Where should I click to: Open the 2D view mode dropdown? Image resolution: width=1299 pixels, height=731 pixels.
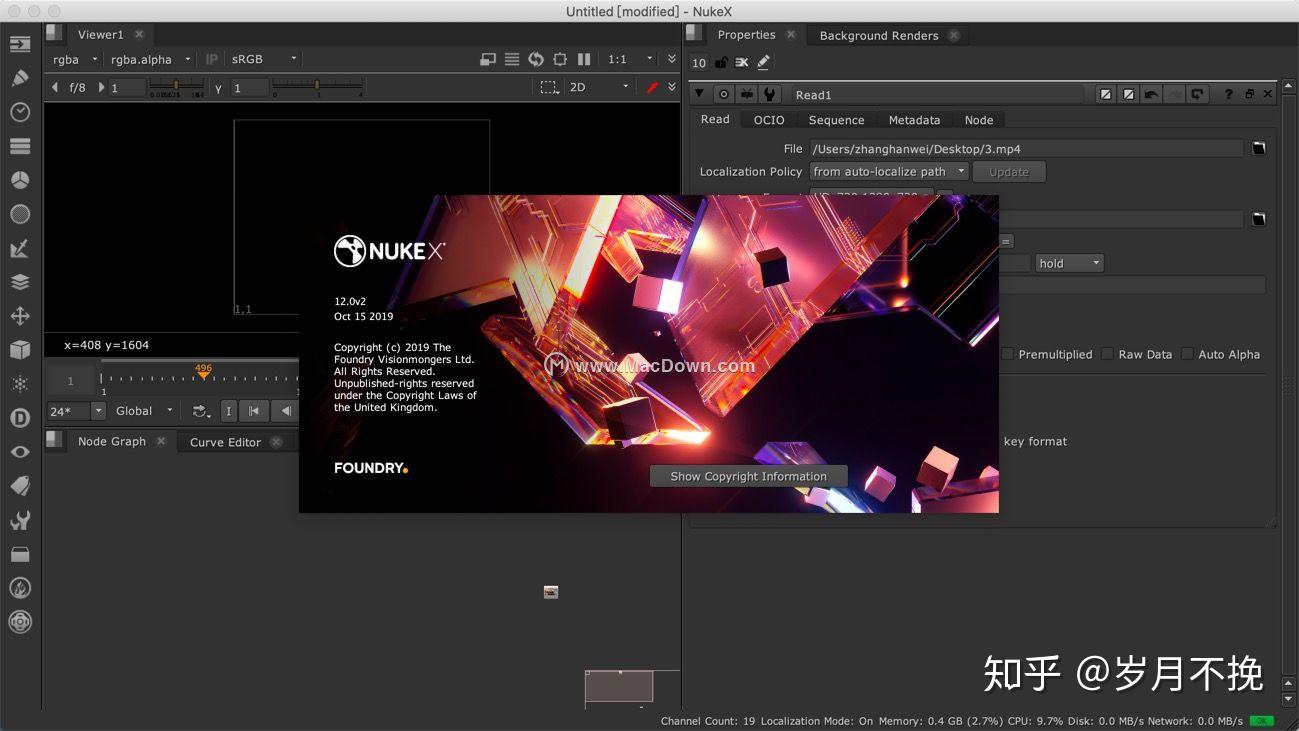(x=599, y=87)
